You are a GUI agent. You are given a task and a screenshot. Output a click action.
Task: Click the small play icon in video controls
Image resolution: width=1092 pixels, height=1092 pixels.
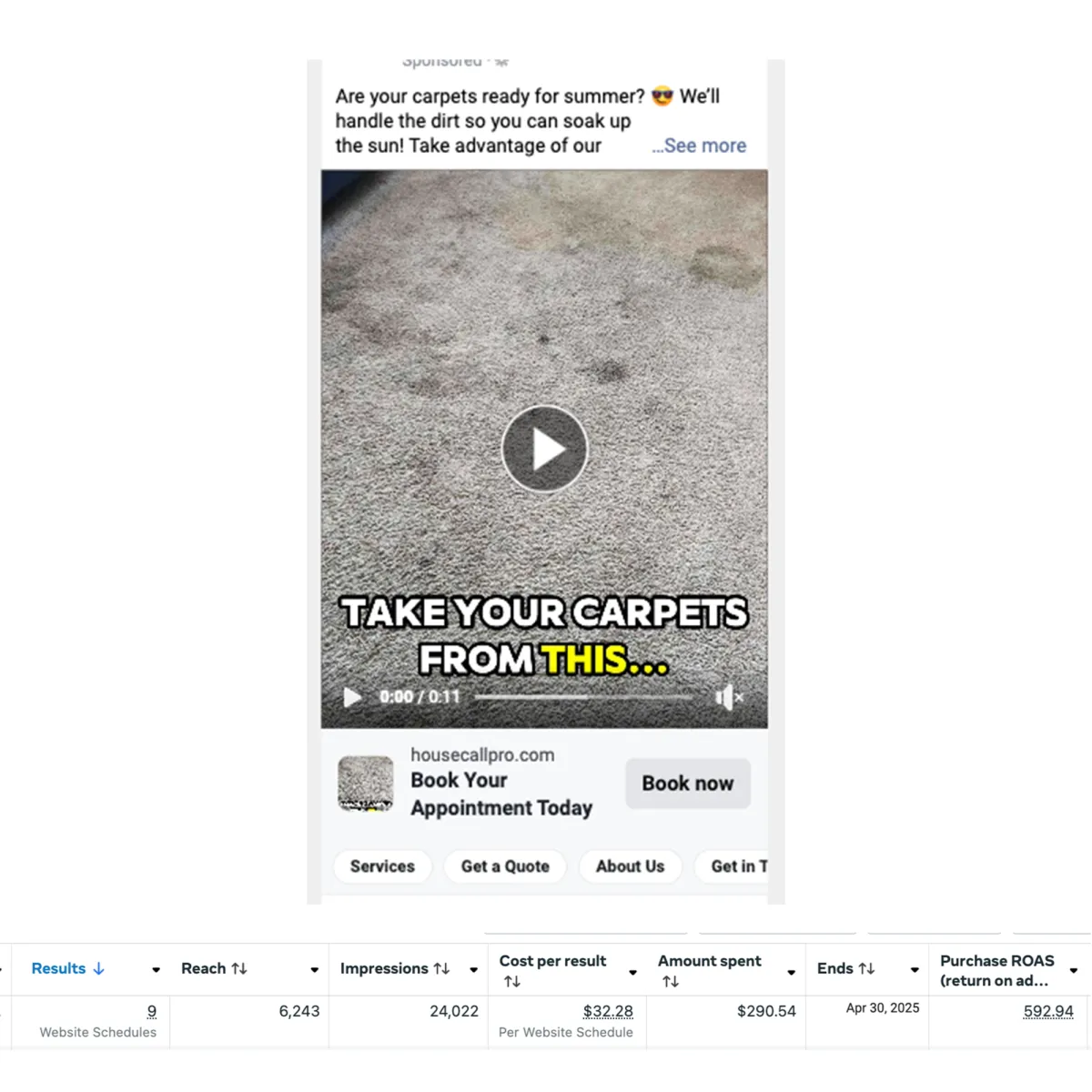tap(352, 697)
